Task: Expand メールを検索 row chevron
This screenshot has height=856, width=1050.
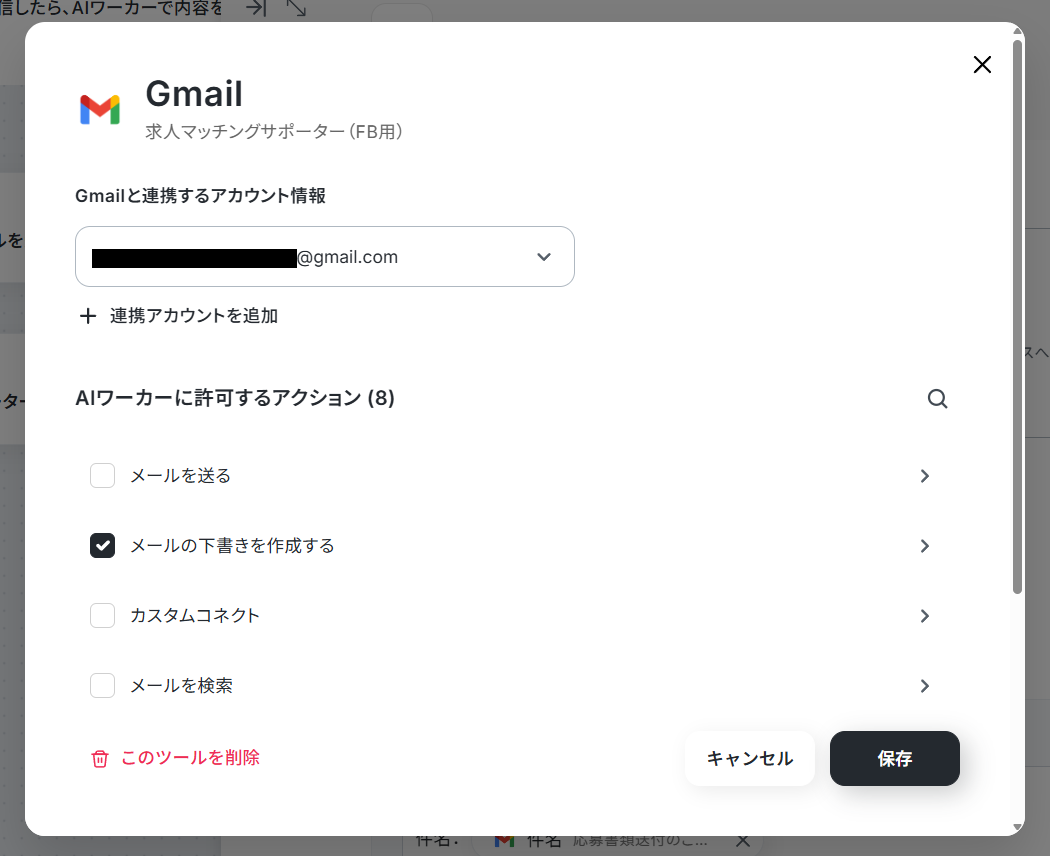Action: (924, 686)
